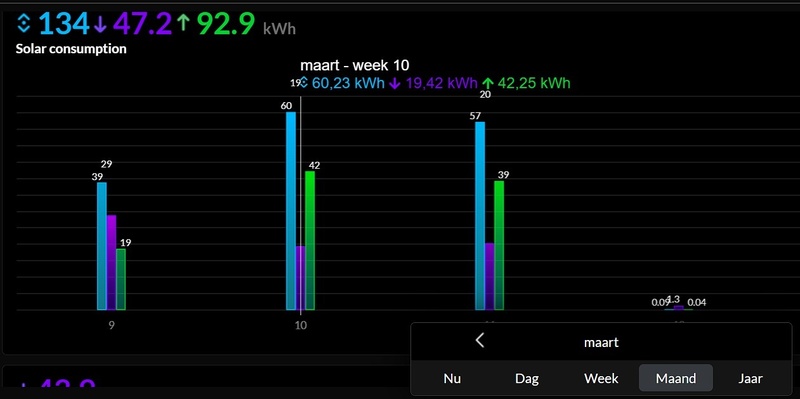800x399 pixels.
Task: Click the x-axis label 10
Action: [301, 326]
